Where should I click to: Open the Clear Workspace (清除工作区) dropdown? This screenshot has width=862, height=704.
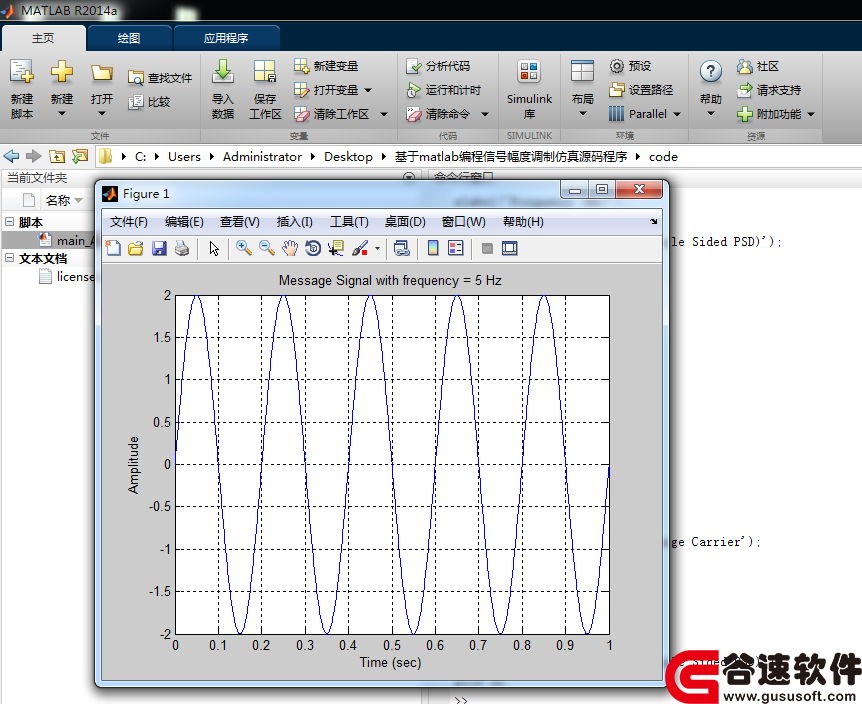tap(384, 114)
